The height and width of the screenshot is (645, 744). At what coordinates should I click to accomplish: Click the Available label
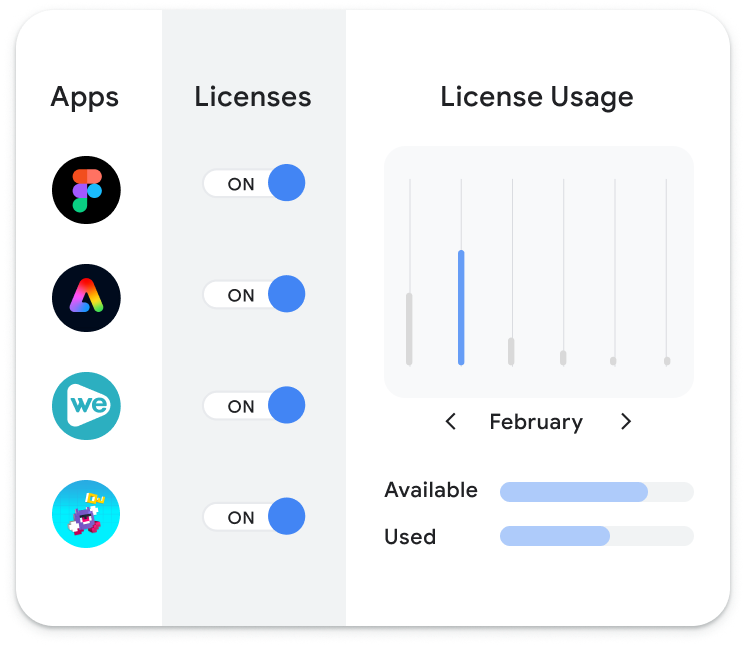click(x=431, y=490)
